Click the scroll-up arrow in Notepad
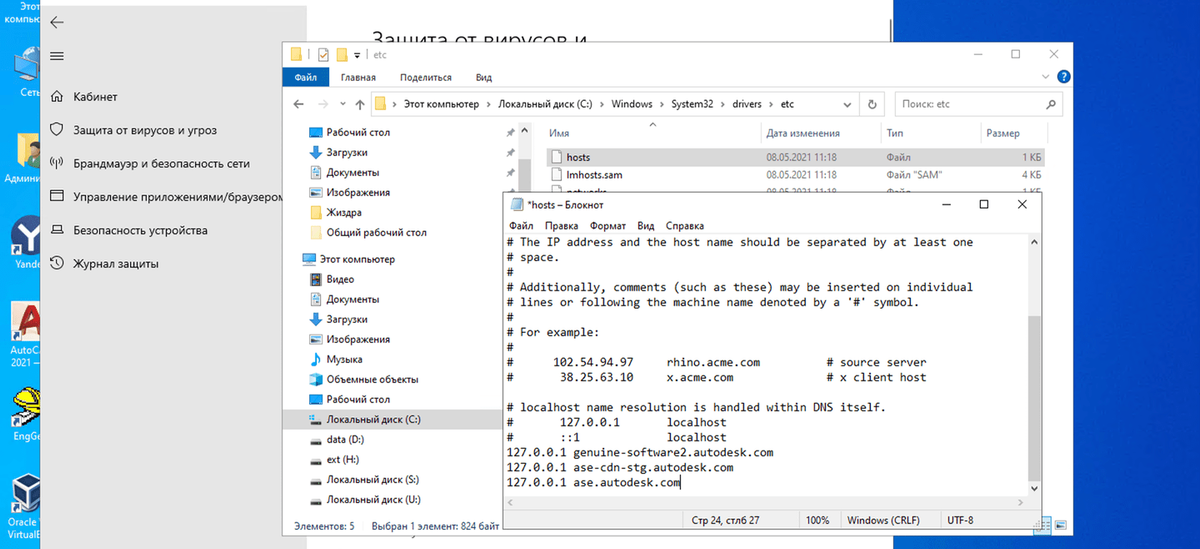Viewport: 1200px width, 549px height. tap(1034, 242)
